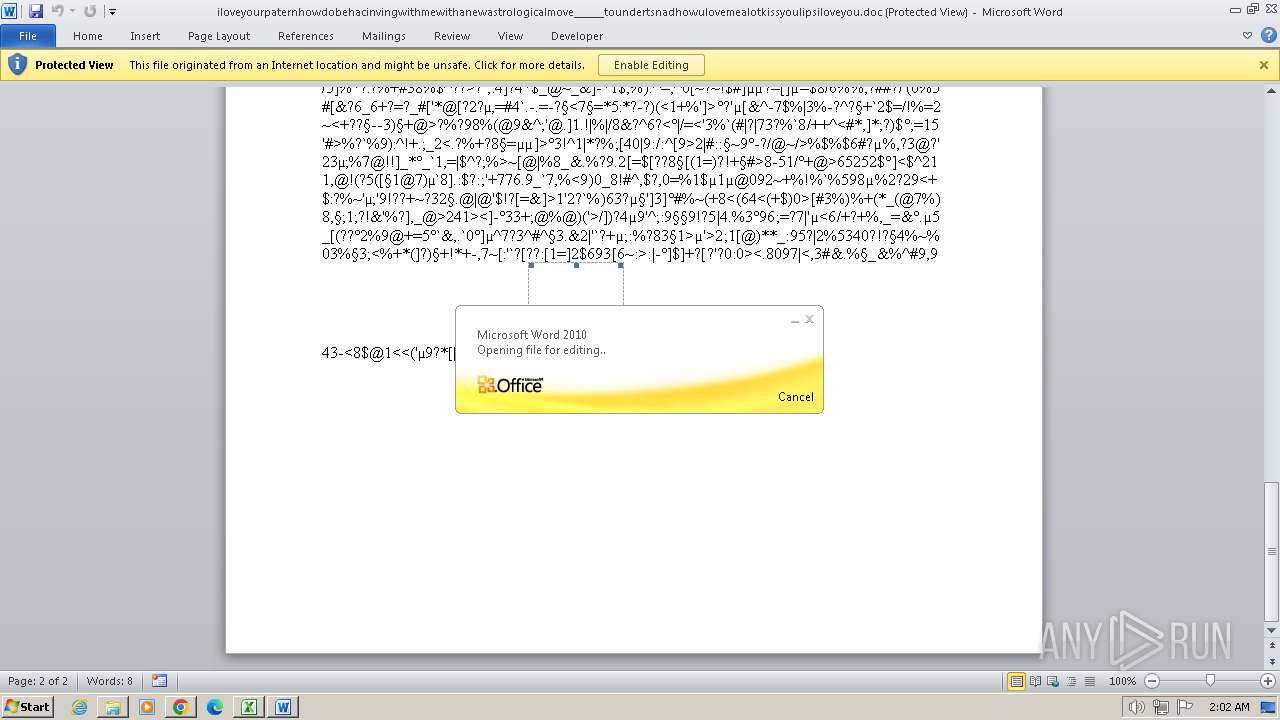Open the View ribbon tab
1280x720 pixels.
click(x=511, y=36)
